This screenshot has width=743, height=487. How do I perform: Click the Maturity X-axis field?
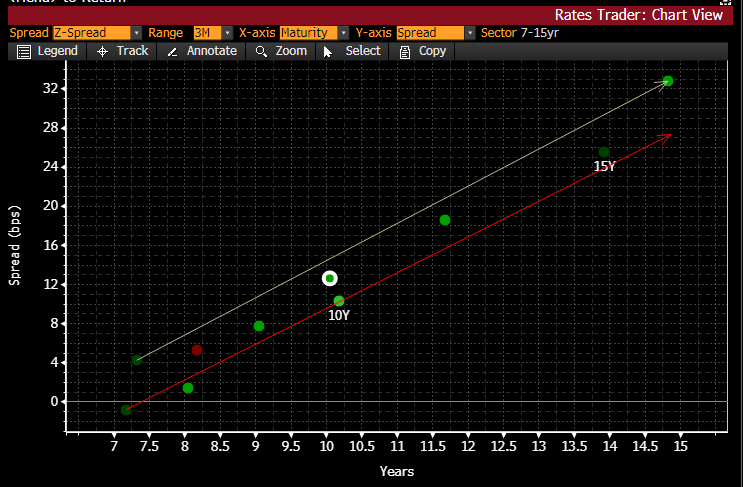tap(308, 33)
